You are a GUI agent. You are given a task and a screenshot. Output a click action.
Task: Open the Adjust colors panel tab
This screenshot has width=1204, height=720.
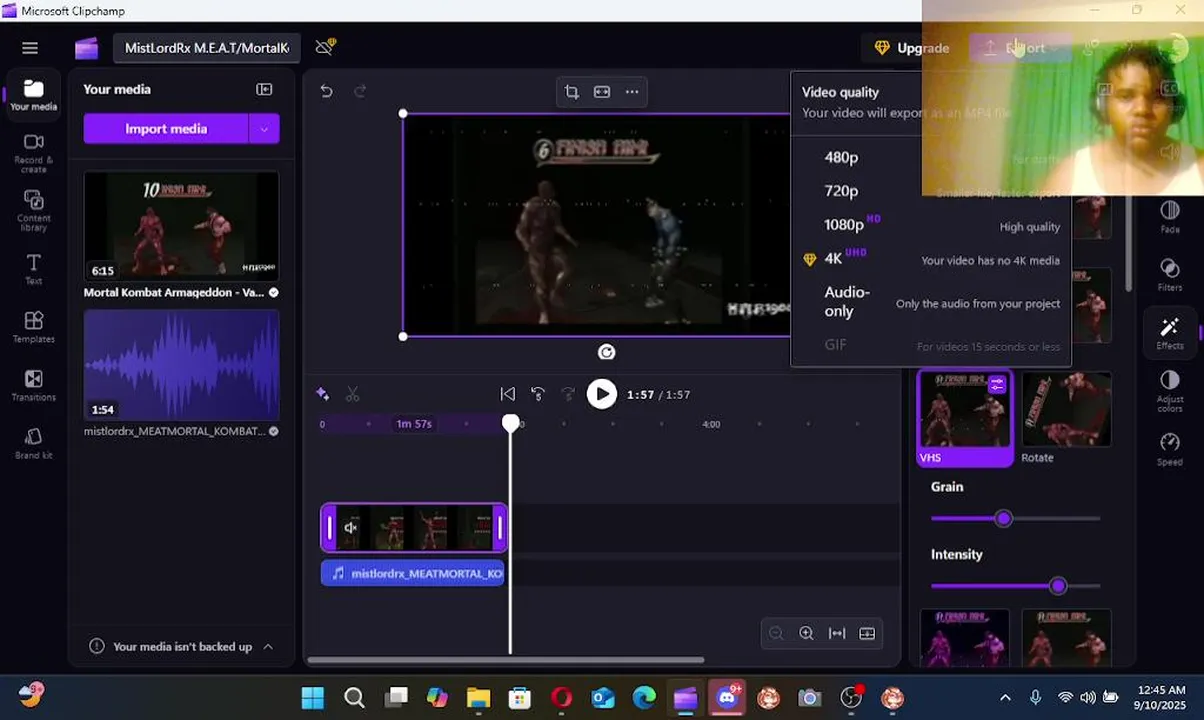click(x=1170, y=391)
